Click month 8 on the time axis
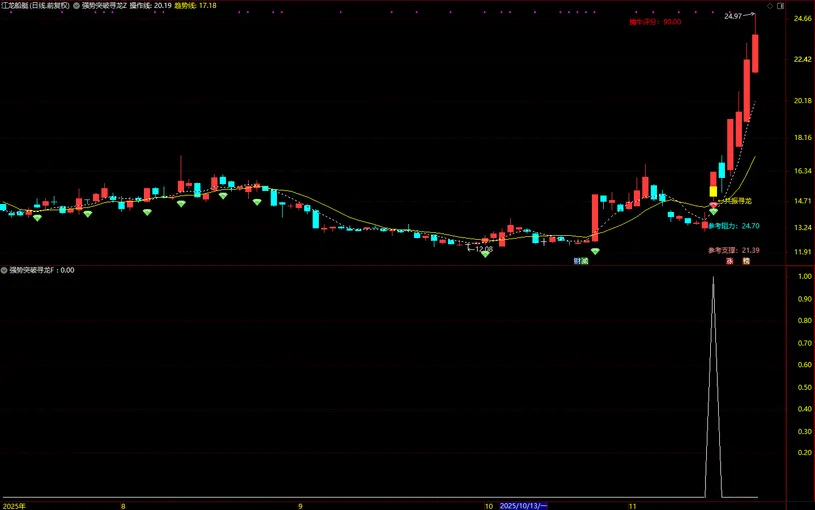The height and width of the screenshot is (510, 815). click(123, 506)
